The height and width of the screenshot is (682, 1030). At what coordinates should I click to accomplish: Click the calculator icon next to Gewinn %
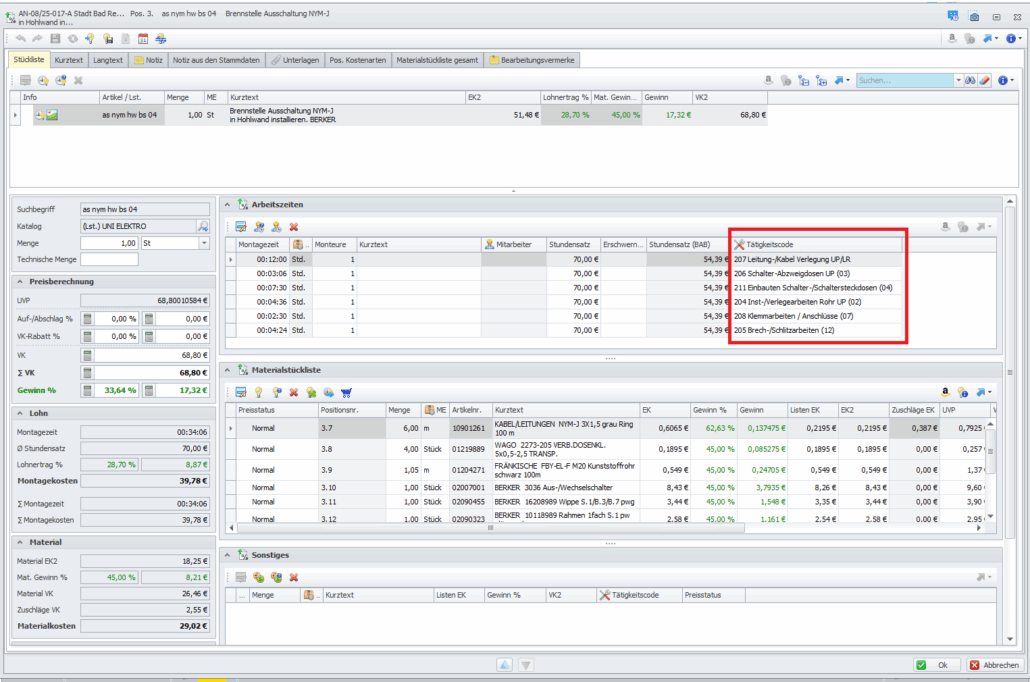pos(88,390)
